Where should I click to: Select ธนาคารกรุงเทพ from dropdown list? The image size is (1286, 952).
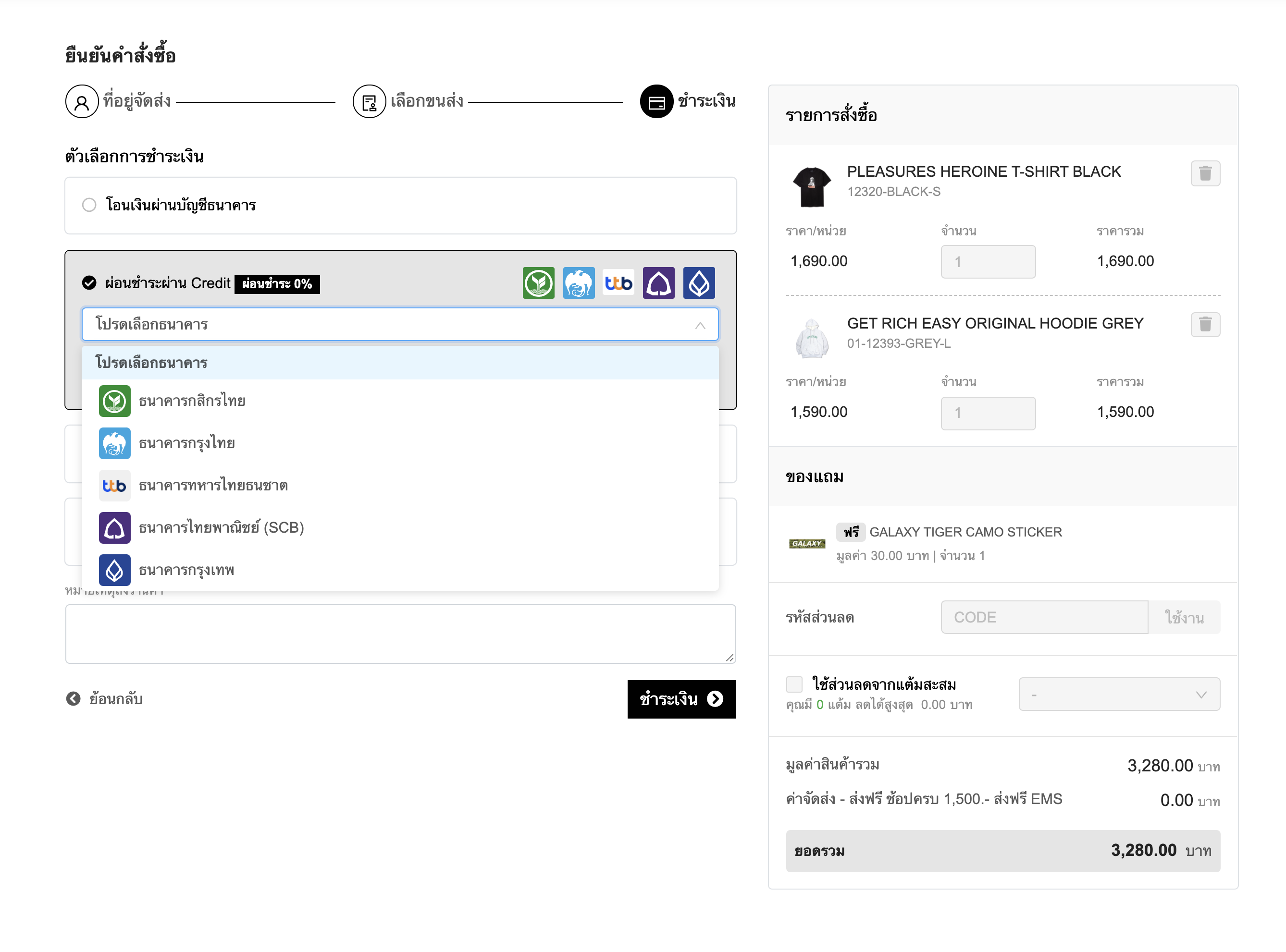pyautogui.click(x=186, y=571)
